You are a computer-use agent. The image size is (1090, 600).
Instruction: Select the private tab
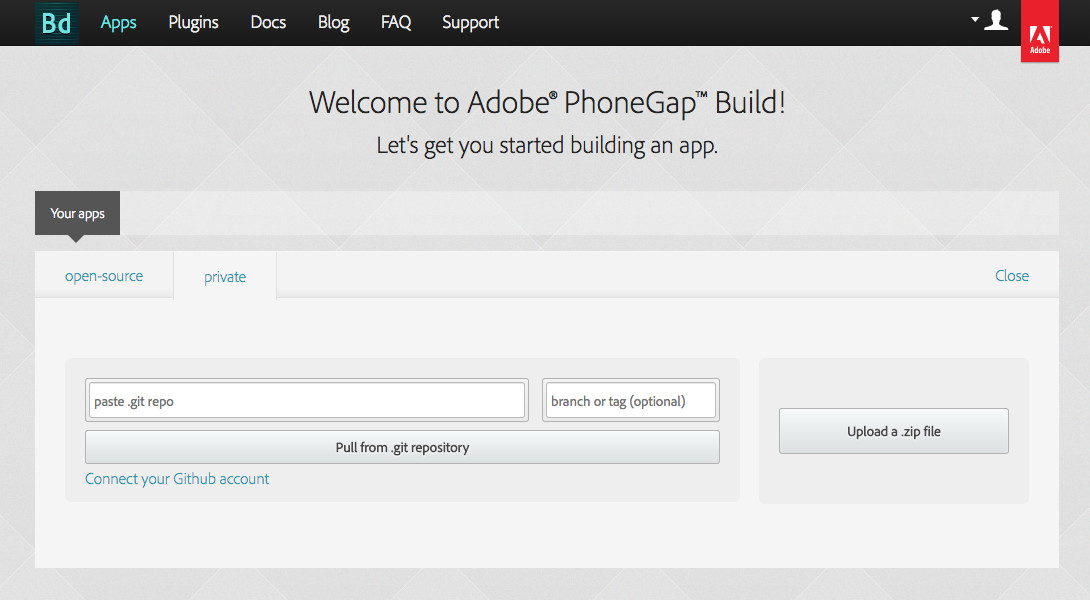pos(224,276)
